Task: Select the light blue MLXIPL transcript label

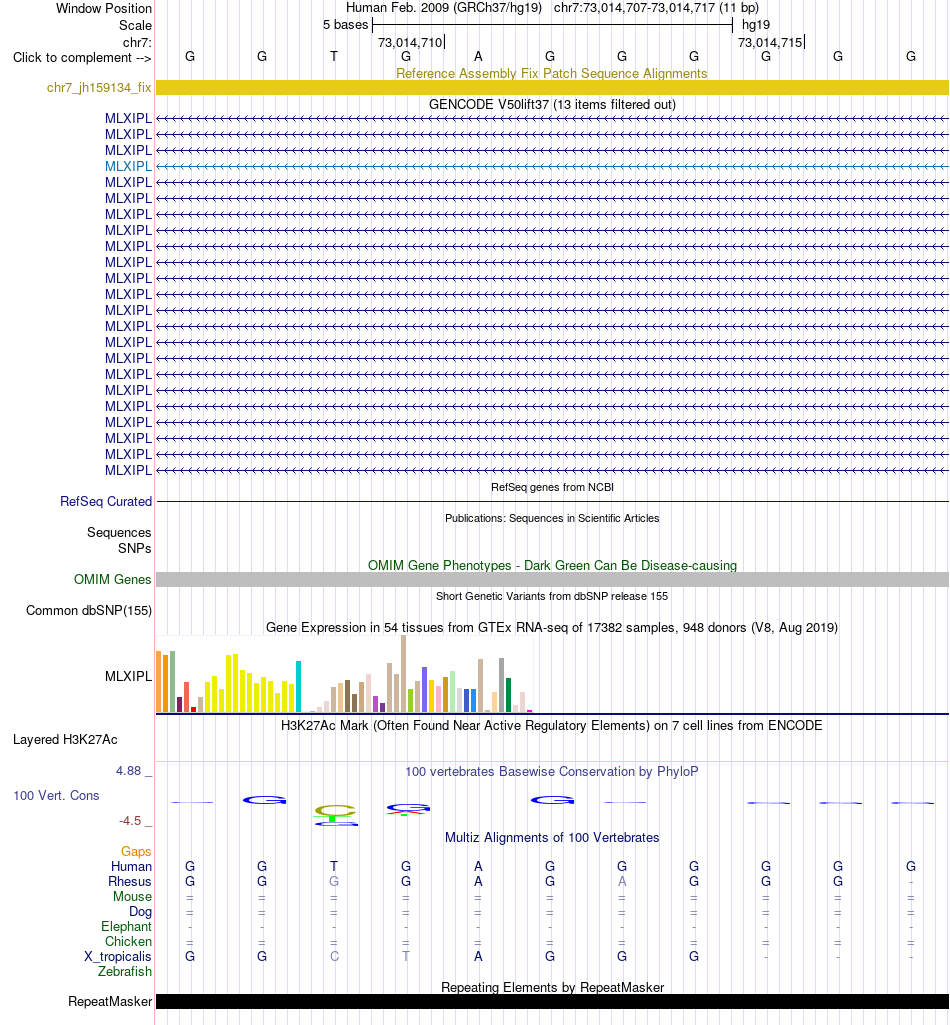Action: pos(128,166)
